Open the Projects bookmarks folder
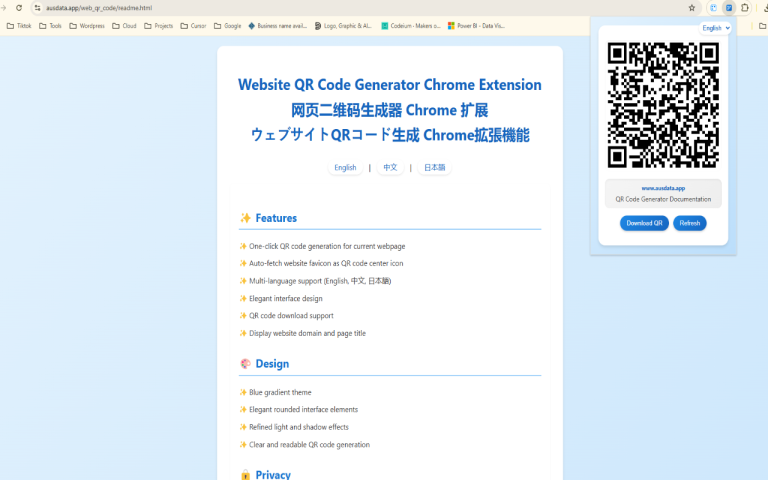 (158, 26)
